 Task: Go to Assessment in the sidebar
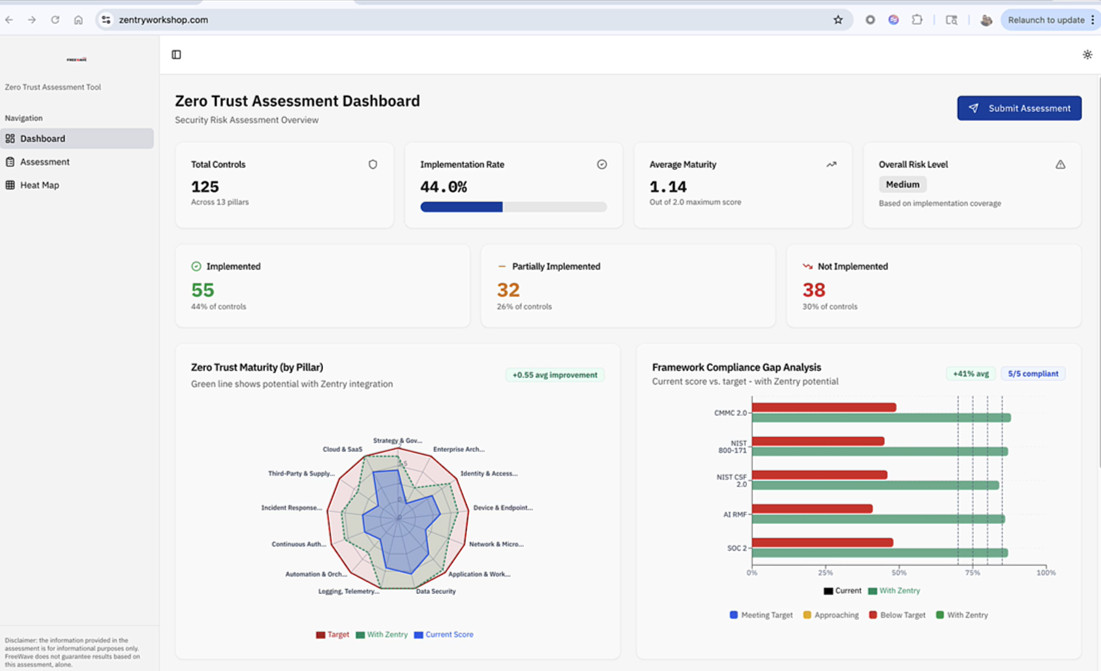tap(45, 162)
